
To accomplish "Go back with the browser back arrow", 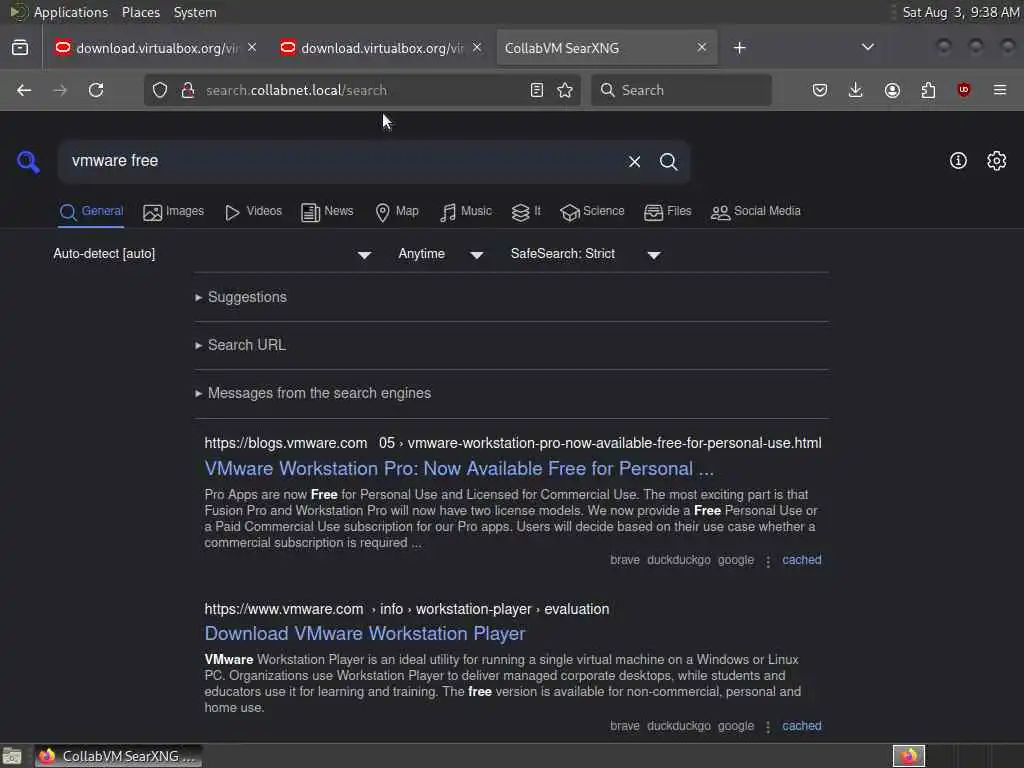I will [24, 90].
